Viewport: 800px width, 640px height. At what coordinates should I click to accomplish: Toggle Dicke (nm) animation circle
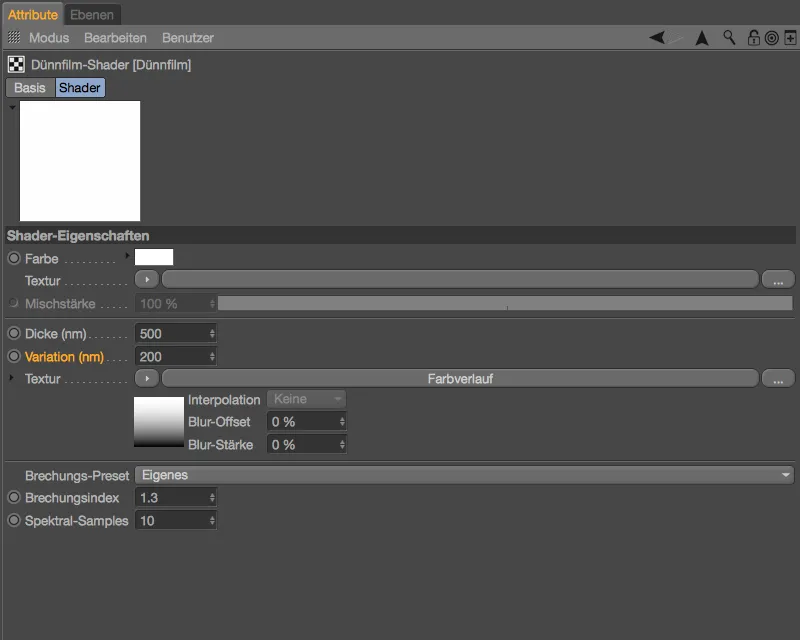point(14,333)
